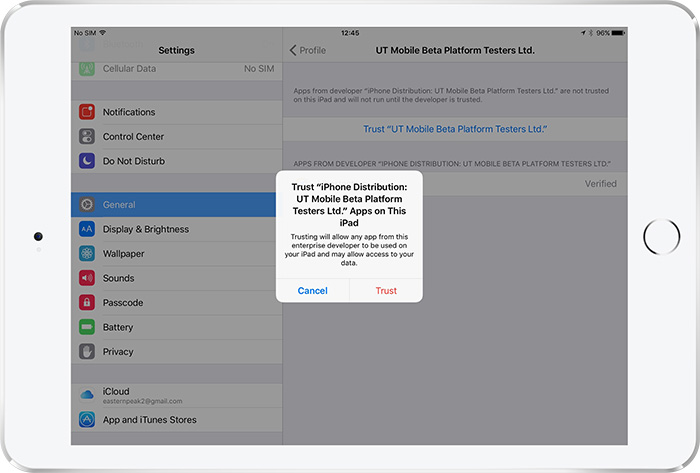This screenshot has width=700, height=473.
Task: Tap the back chevron next to Profile
Action: (x=293, y=50)
